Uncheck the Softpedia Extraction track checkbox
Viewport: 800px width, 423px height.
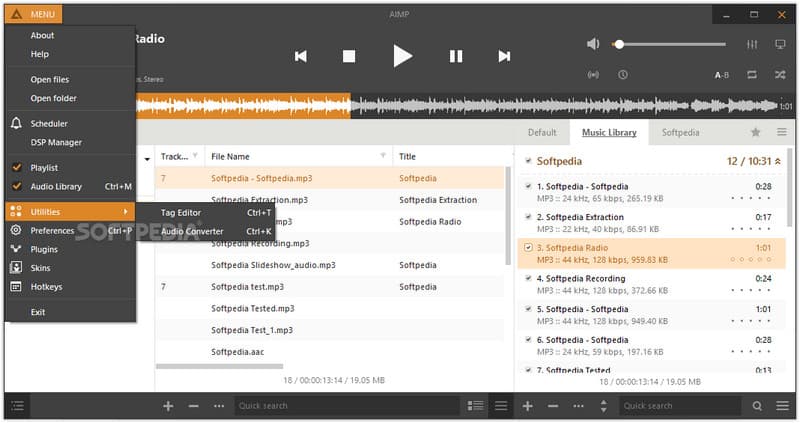click(527, 216)
